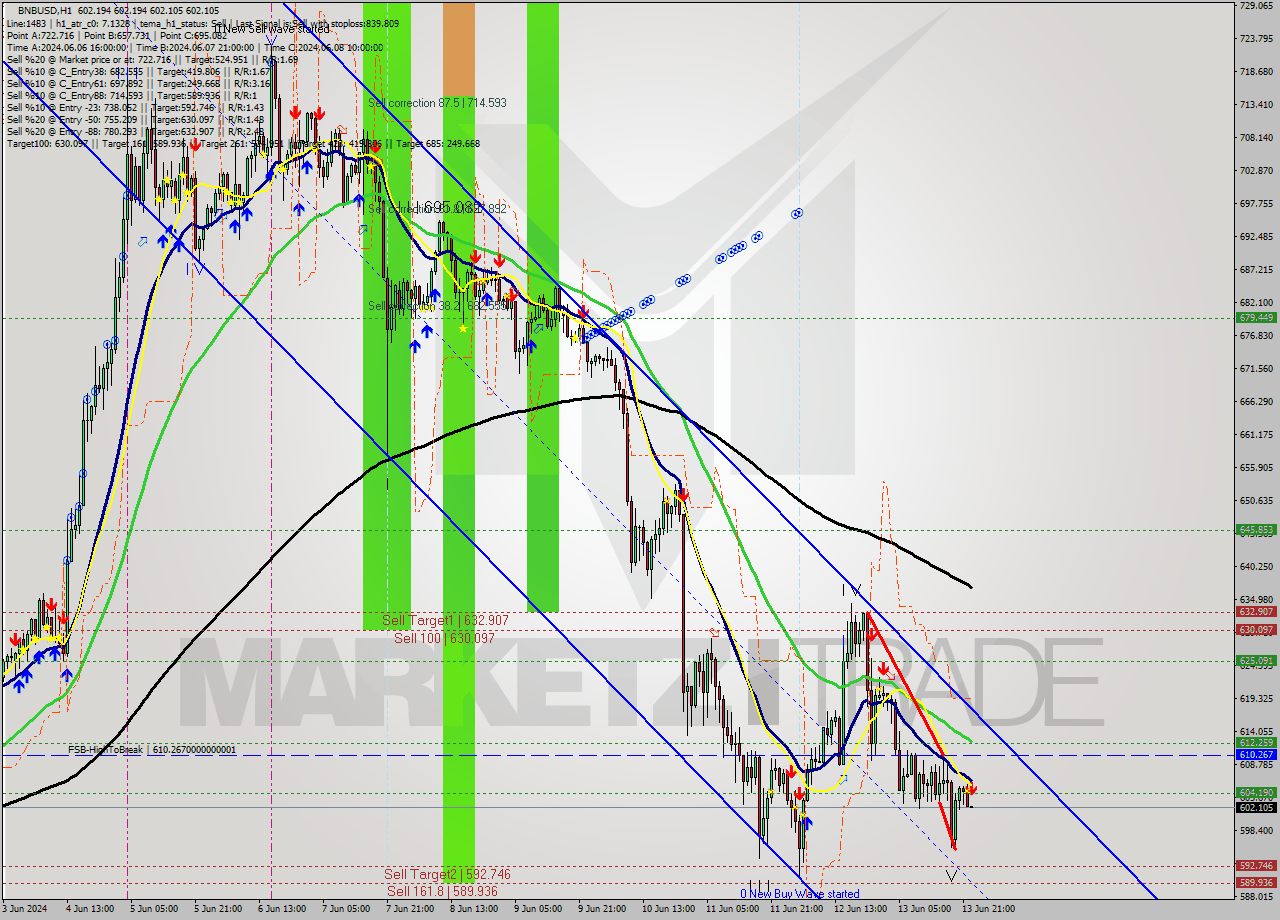Select the red 630.097 price tag on axis
The height and width of the screenshot is (920, 1280).
(1257, 630)
